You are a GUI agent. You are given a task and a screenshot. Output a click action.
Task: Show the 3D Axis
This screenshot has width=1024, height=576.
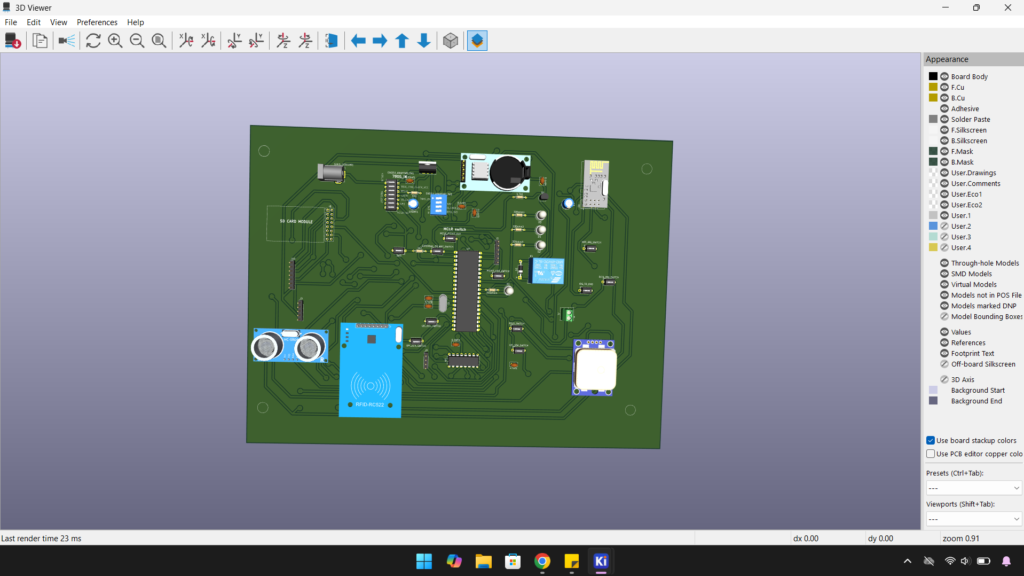(944, 380)
